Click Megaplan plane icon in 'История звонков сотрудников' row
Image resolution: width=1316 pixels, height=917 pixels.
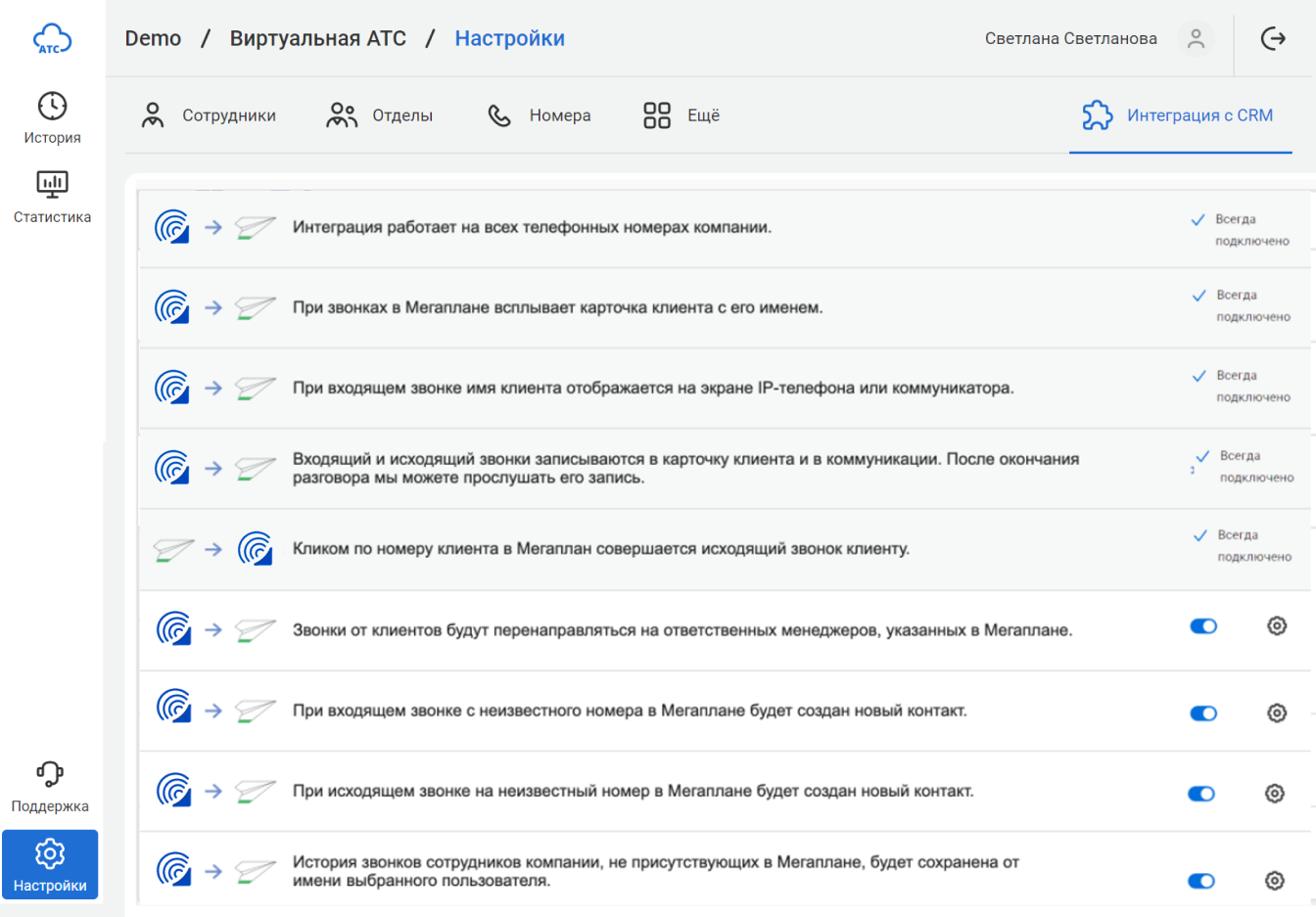click(256, 871)
